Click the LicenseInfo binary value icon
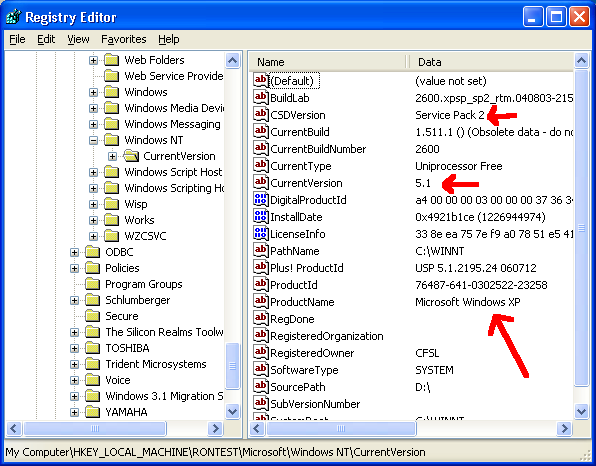Screen dimensions: 596x466 [x=261, y=233]
